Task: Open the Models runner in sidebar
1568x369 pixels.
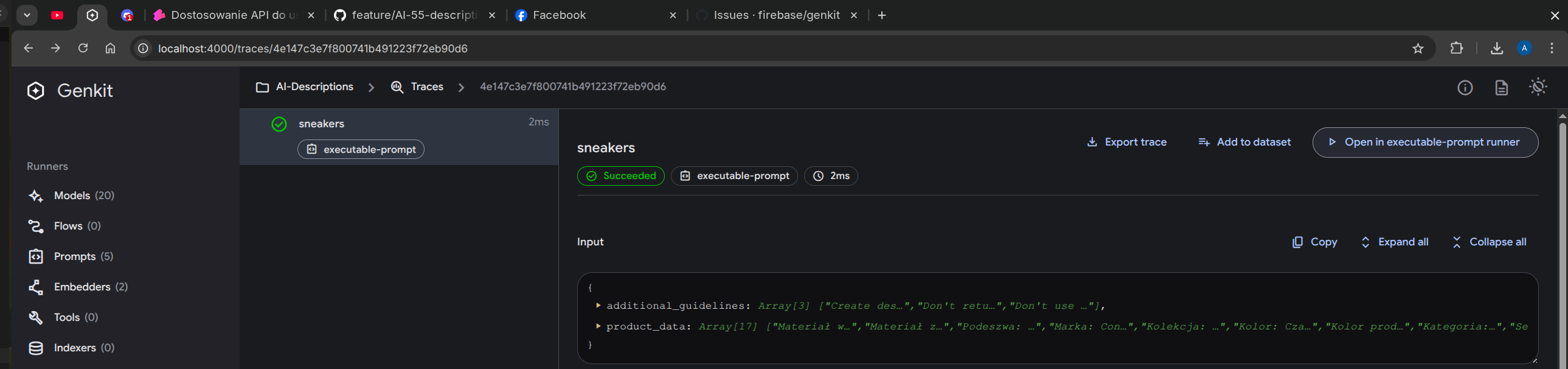Action: 71,195
